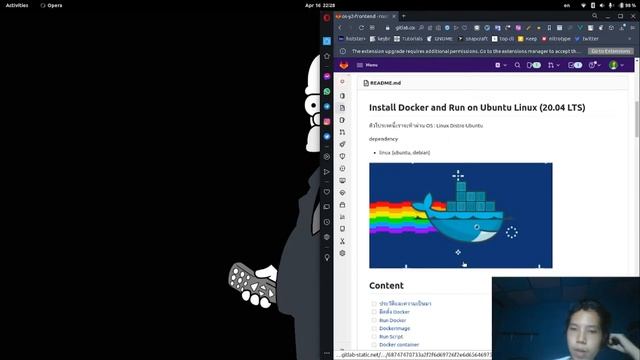Open Telegram in Opera sidebar
This screenshot has width=640, height=360.
[327, 106]
